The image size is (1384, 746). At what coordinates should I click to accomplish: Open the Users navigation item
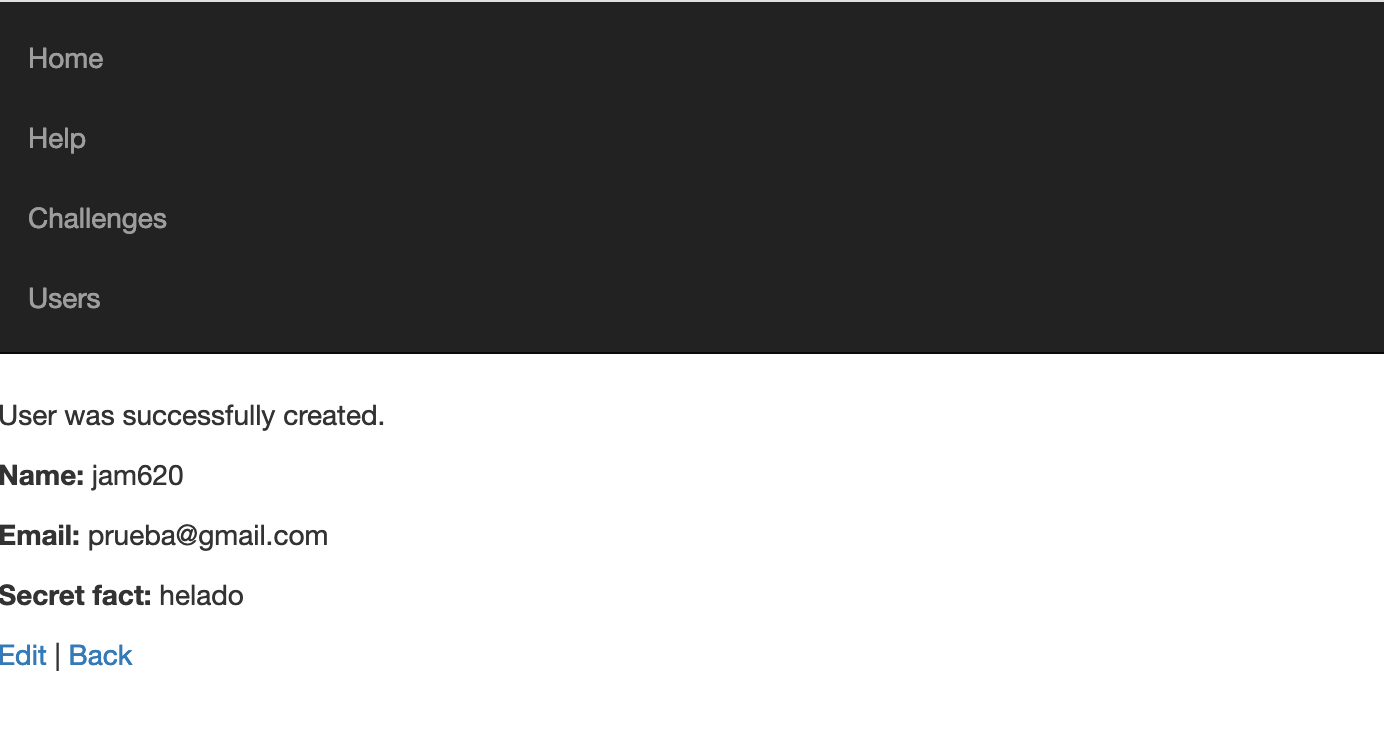pyautogui.click(x=64, y=298)
